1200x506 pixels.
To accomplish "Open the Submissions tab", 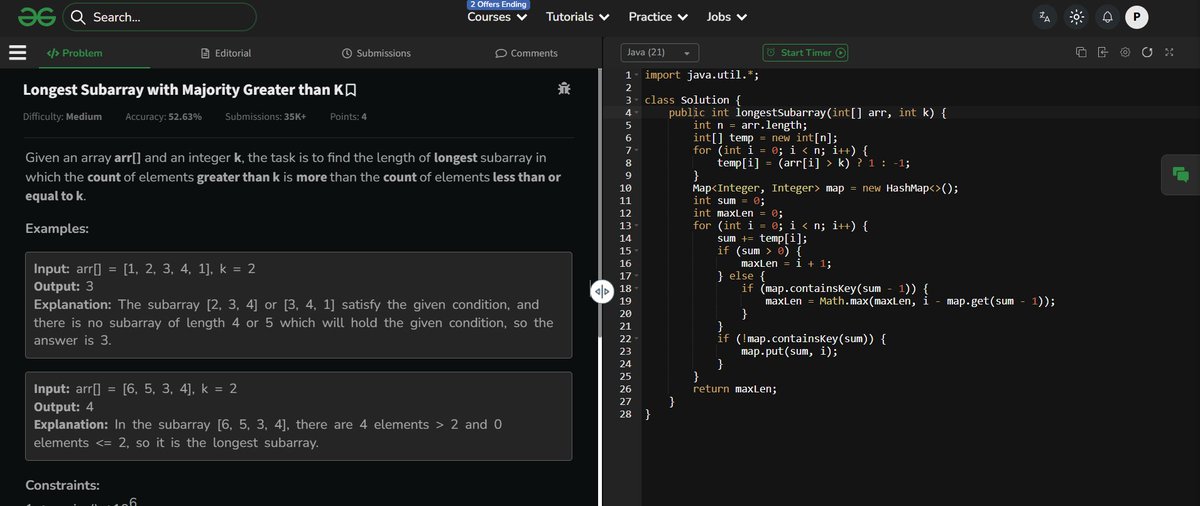I will point(375,53).
